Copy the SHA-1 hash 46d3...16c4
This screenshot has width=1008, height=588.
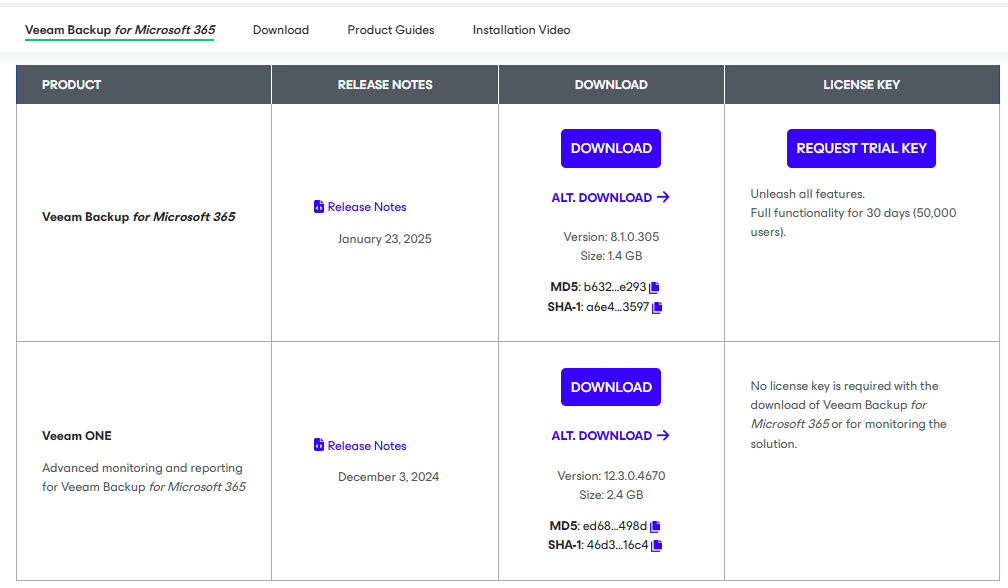(656, 546)
